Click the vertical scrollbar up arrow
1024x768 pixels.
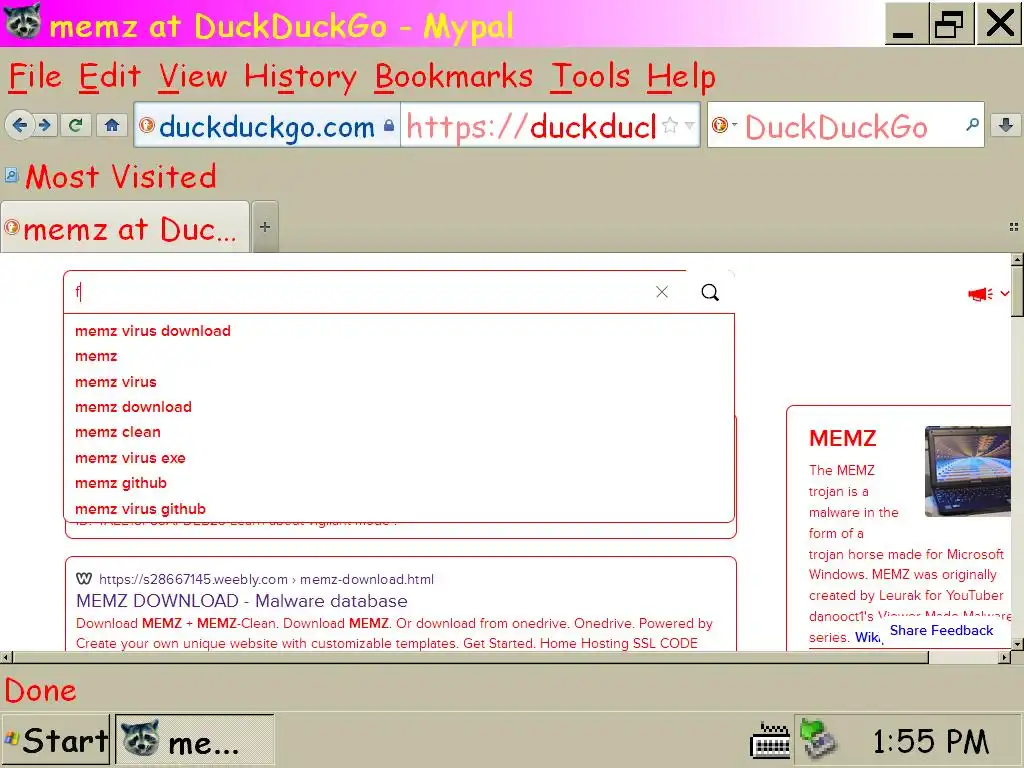[x=1017, y=260]
